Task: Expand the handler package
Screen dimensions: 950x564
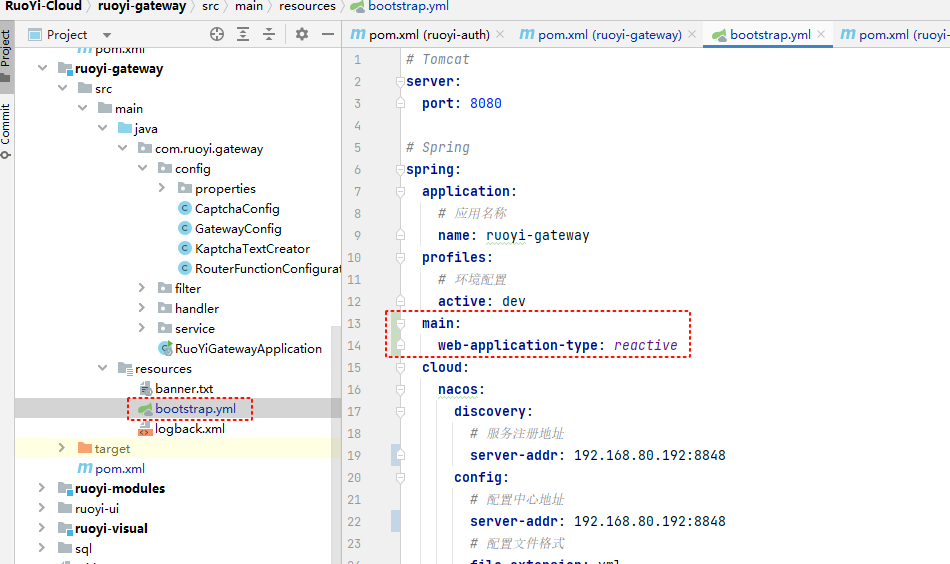Action: click(142, 308)
